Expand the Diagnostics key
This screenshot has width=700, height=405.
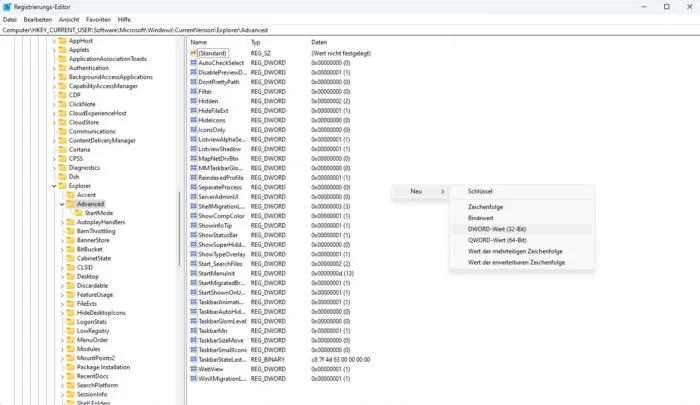point(54,168)
